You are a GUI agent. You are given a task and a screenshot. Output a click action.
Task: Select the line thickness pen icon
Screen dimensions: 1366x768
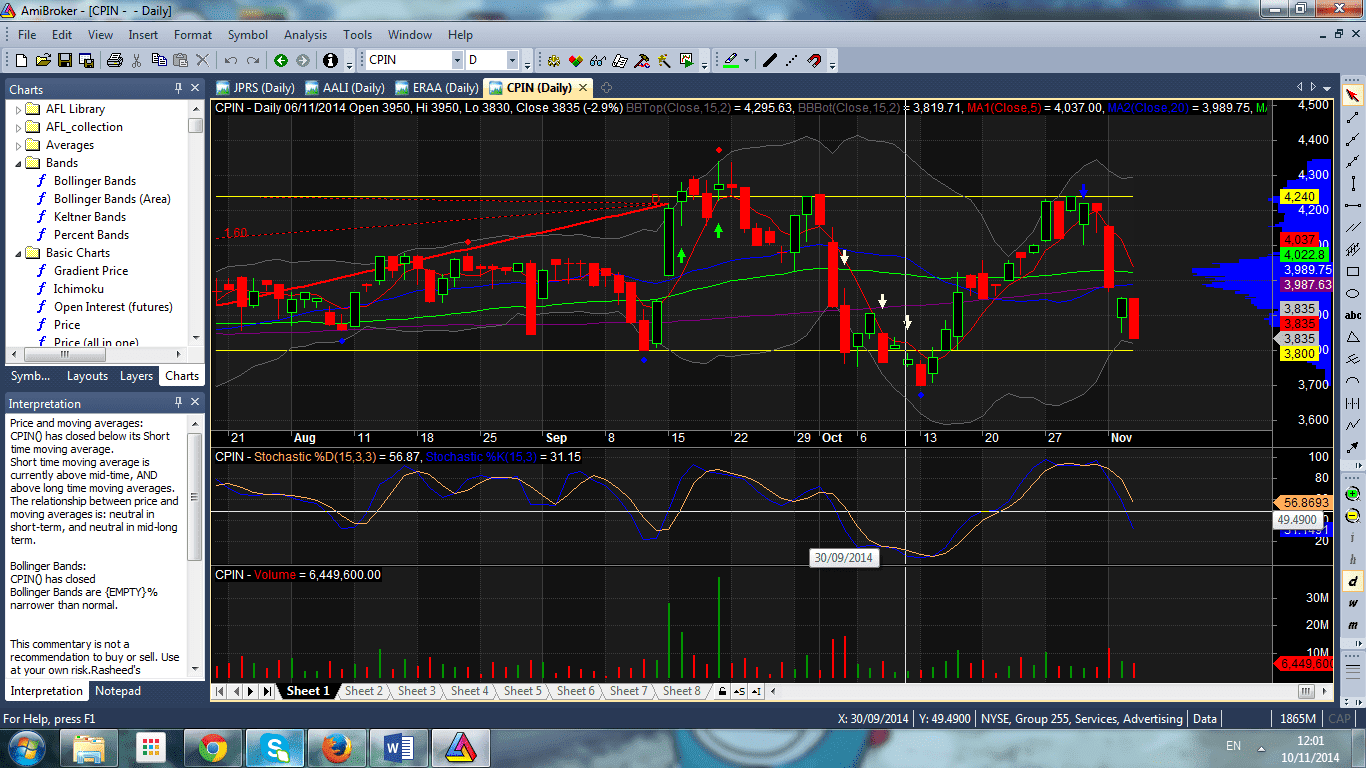click(769, 60)
